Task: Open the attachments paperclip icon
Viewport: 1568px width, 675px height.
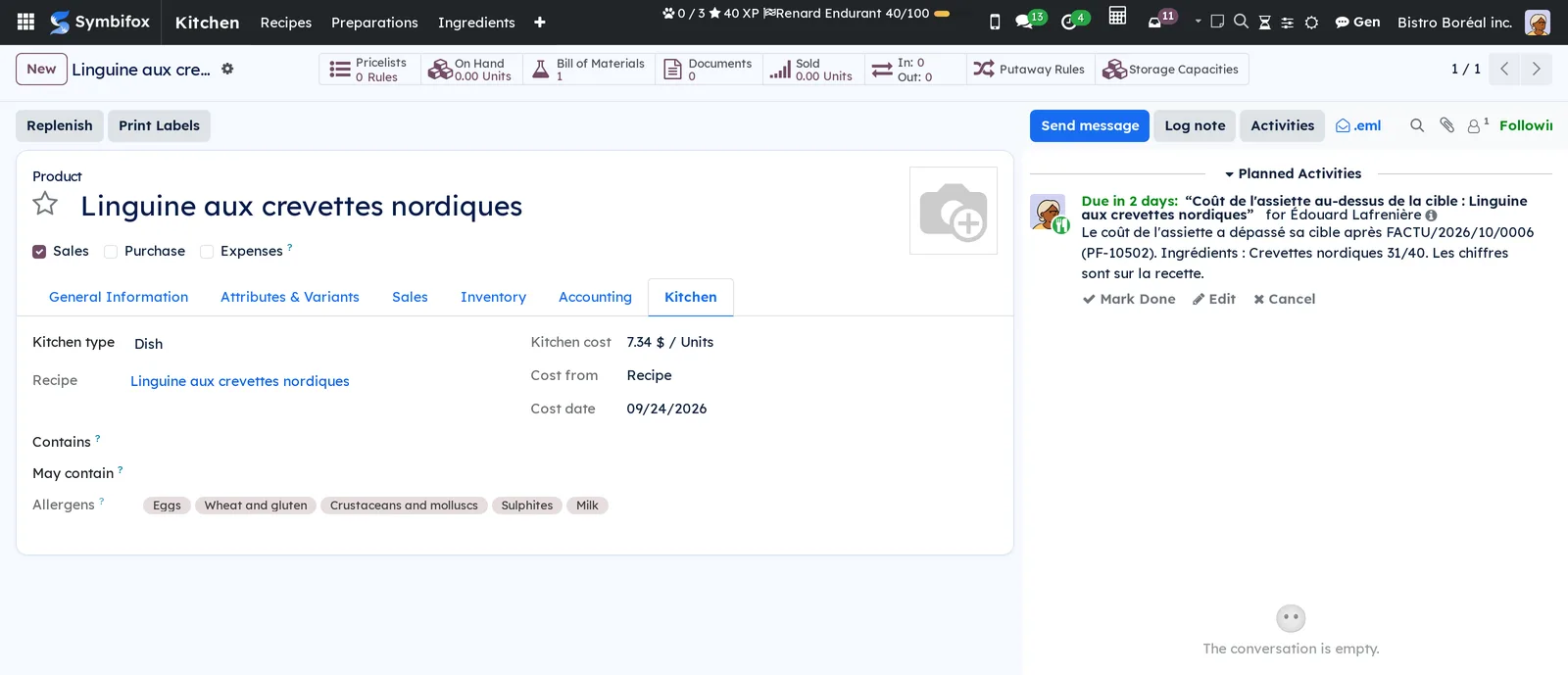Action: pyautogui.click(x=1446, y=125)
